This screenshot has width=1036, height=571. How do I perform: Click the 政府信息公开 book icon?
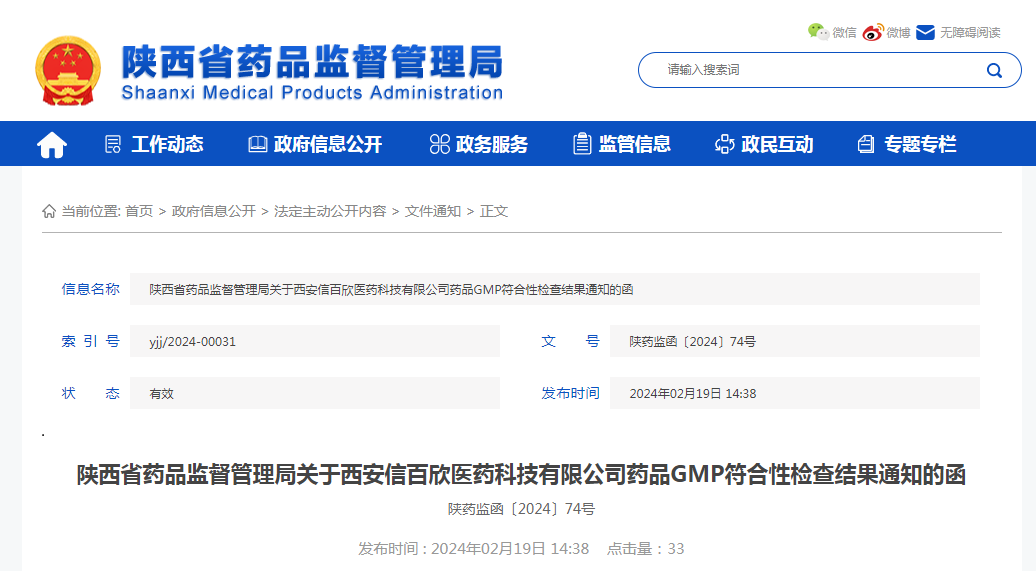[x=258, y=144]
